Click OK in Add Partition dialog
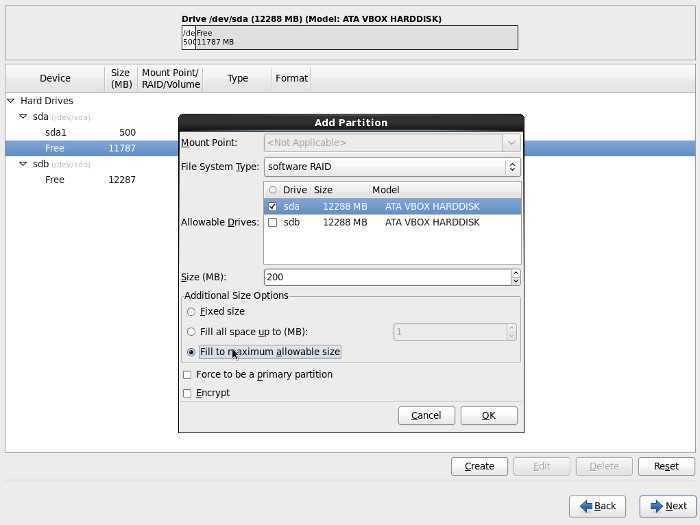700x525 pixels. 489,416
